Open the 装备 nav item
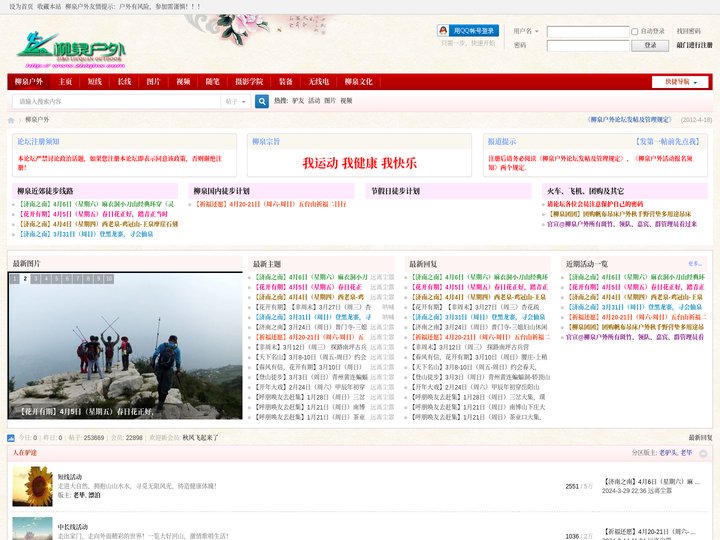Viewport: 720px width, 540px height. (x=286, y=82)
